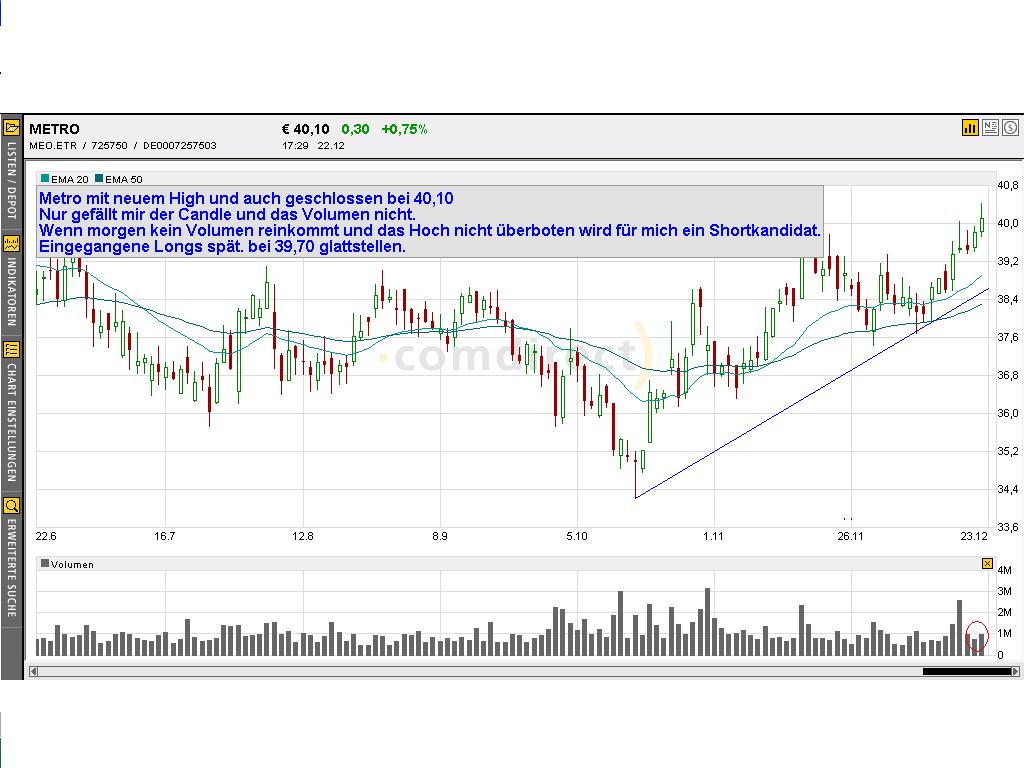
Task: Open the ERWEITERTE SUCHE sidebar tab
Action: (11, 568)
